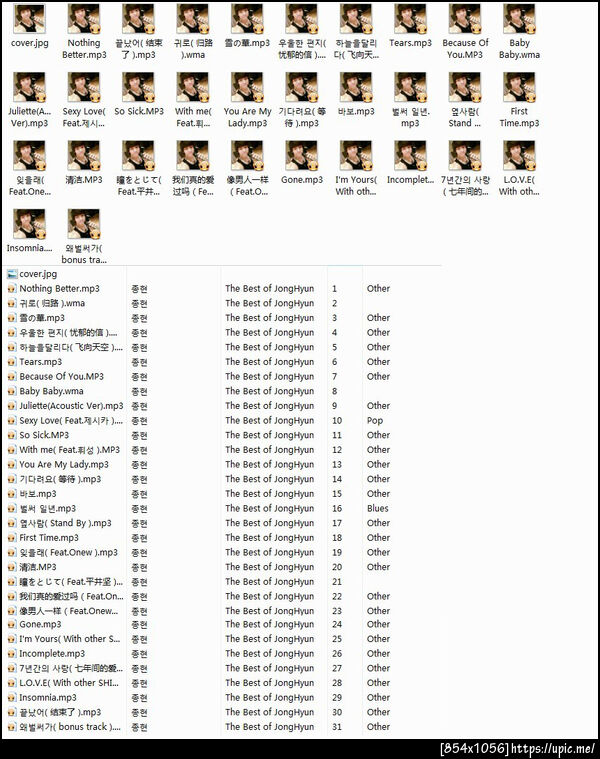Select the With me( Feat. ).MP3 list row
Screen dimensions: 600x759
pos(69,450)
